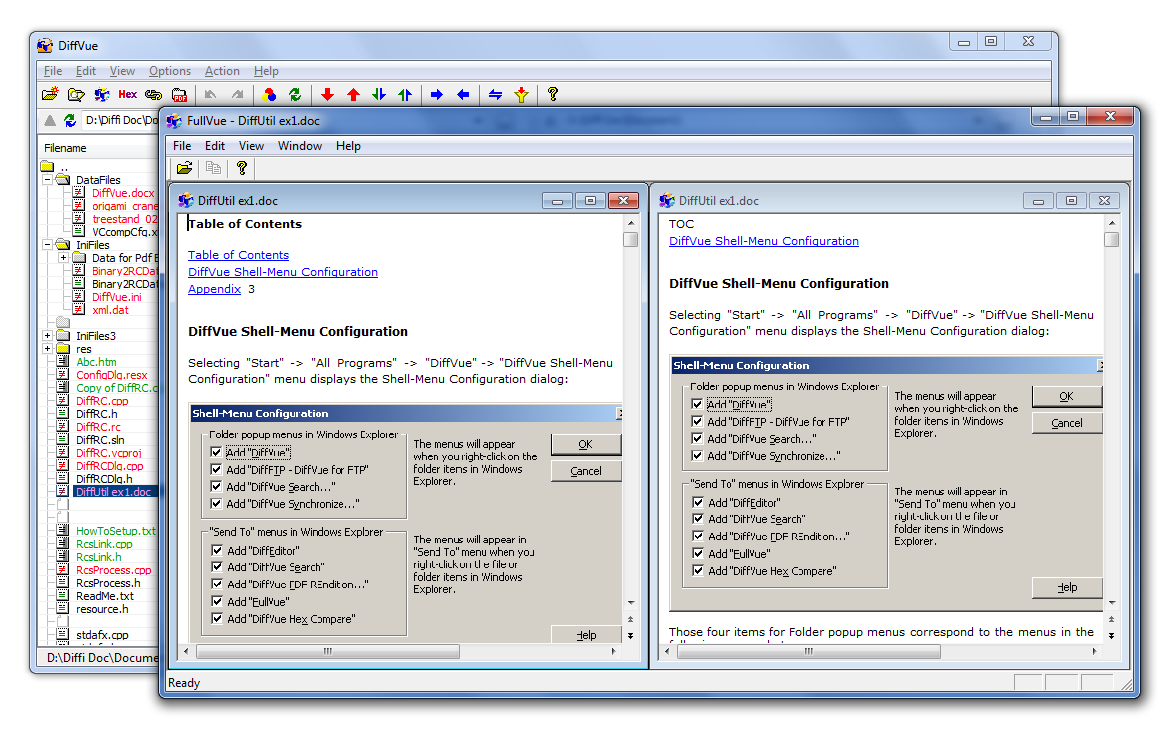Expand the IniFiles3 folder

click(x=48, y=336)
